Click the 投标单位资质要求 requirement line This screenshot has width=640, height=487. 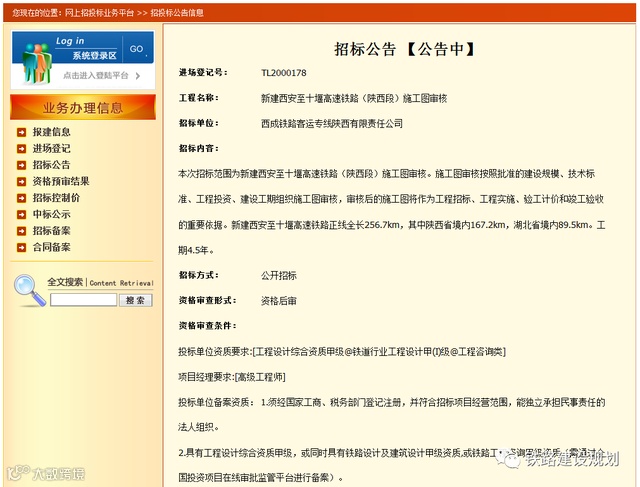(342, 351)
